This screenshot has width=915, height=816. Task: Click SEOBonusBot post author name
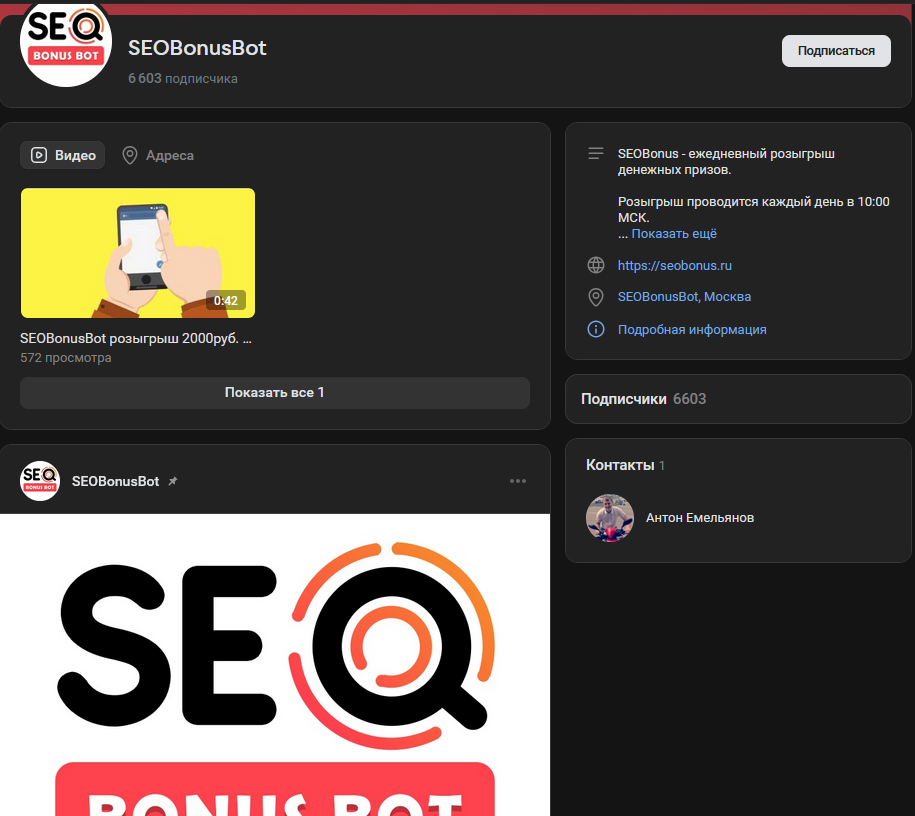[x=115, y=481]
